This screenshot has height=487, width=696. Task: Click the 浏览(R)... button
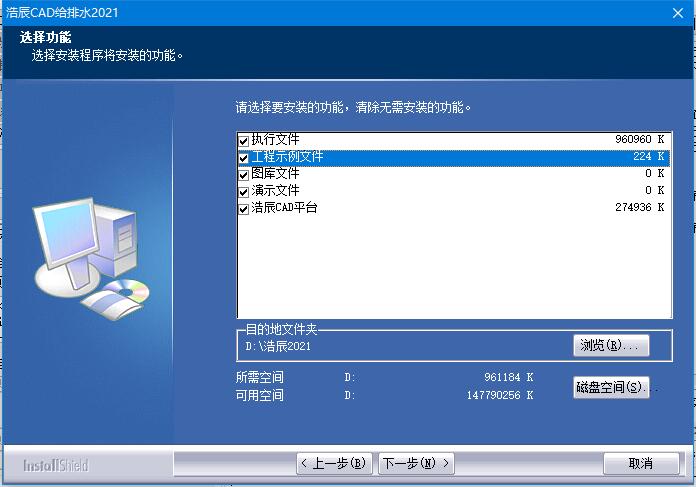[611, 345]
